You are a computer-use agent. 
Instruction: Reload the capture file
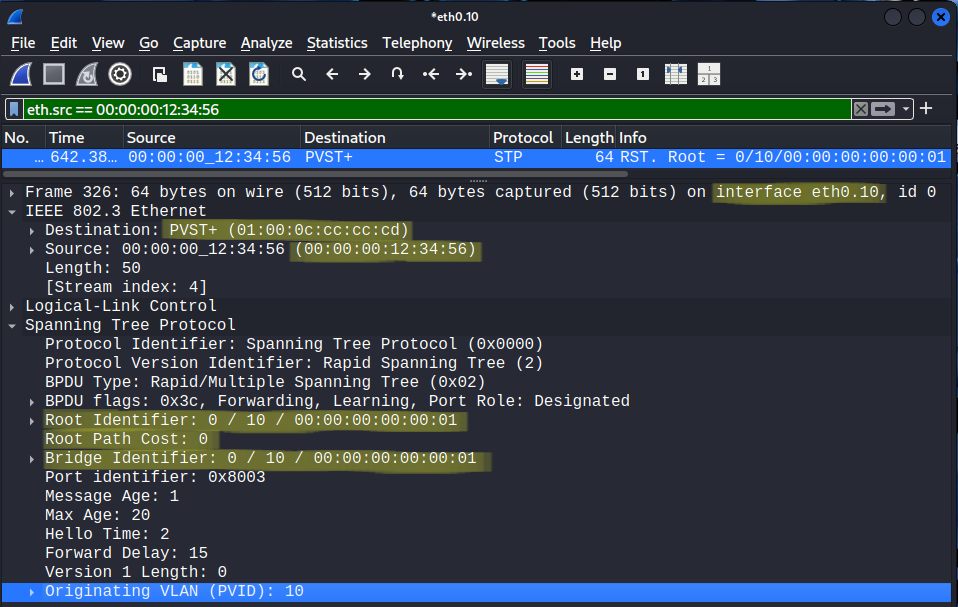[258, 74]
